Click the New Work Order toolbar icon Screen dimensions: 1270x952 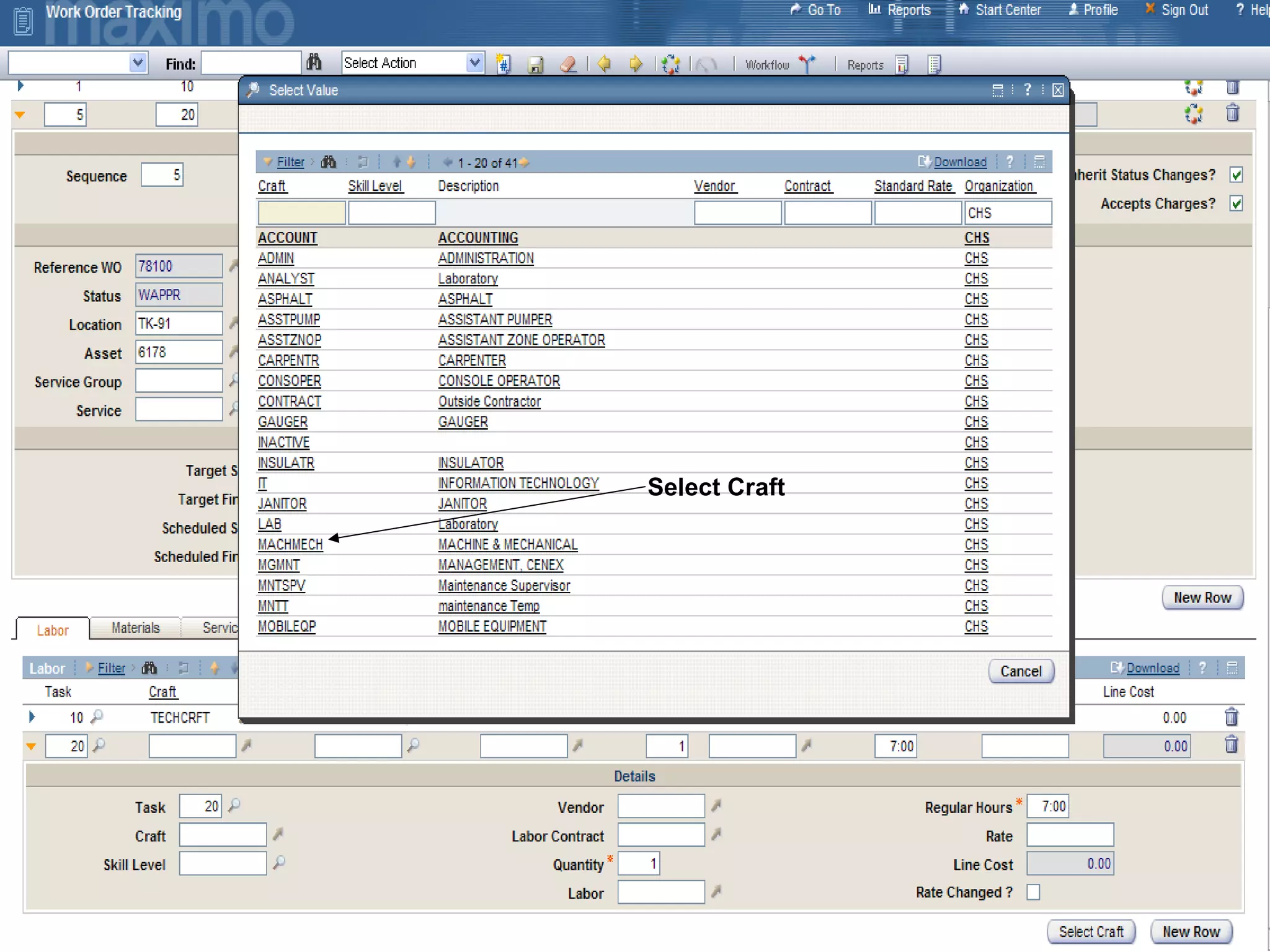504,64
